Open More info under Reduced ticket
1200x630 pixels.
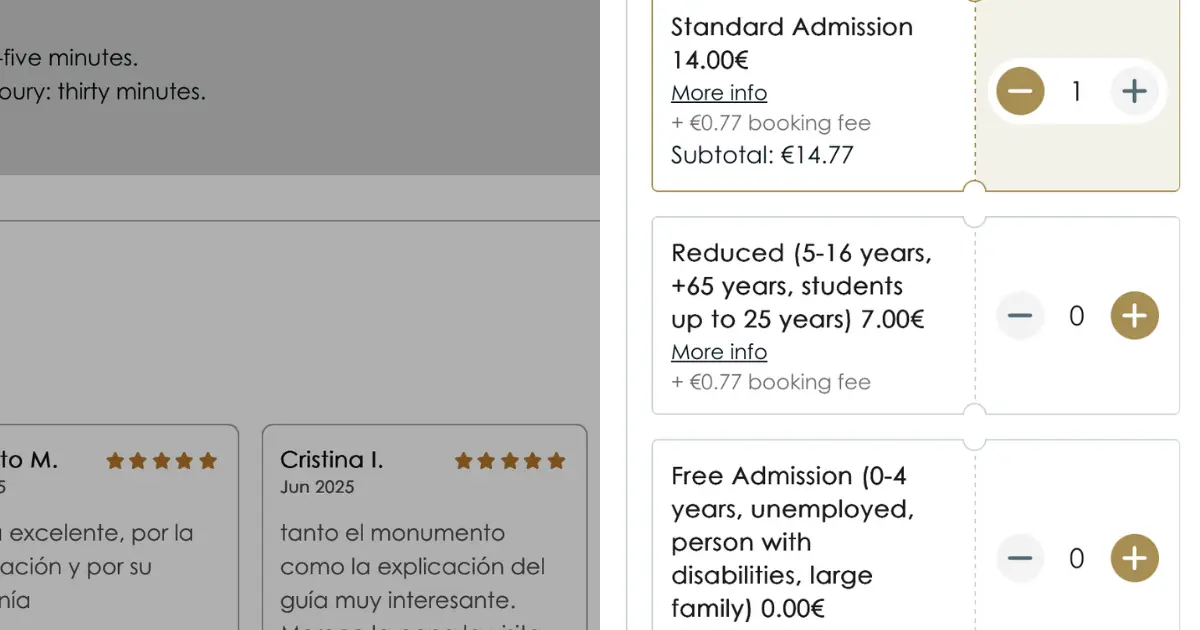(x=719, y=352)
